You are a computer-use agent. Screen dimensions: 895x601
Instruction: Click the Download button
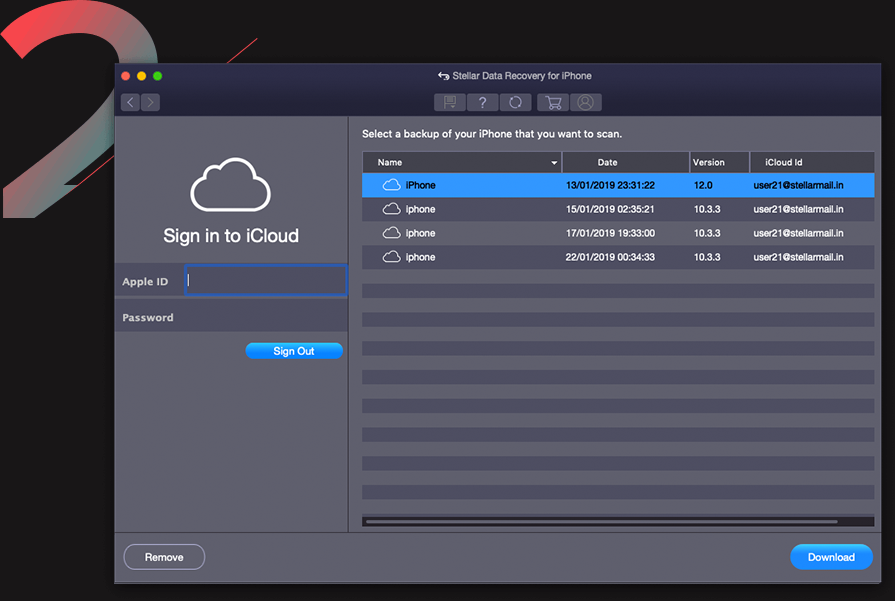(x=831, y=557)
